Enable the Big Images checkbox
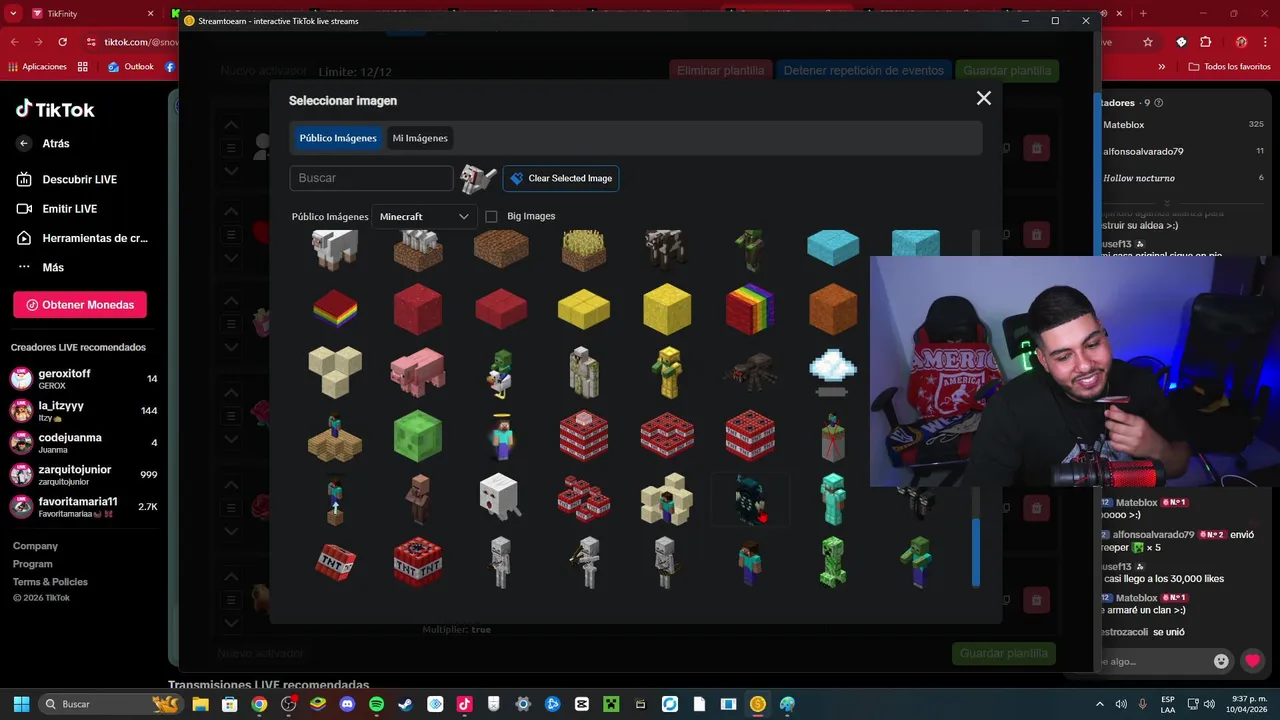Screen dimensions: 1280x720 (x=491, y=216)
